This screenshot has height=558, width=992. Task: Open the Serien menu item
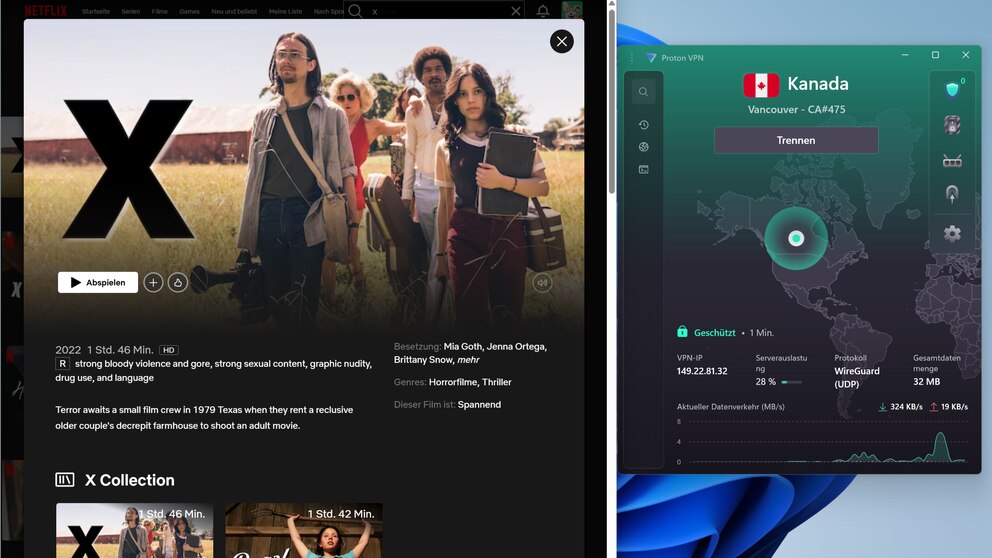pos(131,11)
